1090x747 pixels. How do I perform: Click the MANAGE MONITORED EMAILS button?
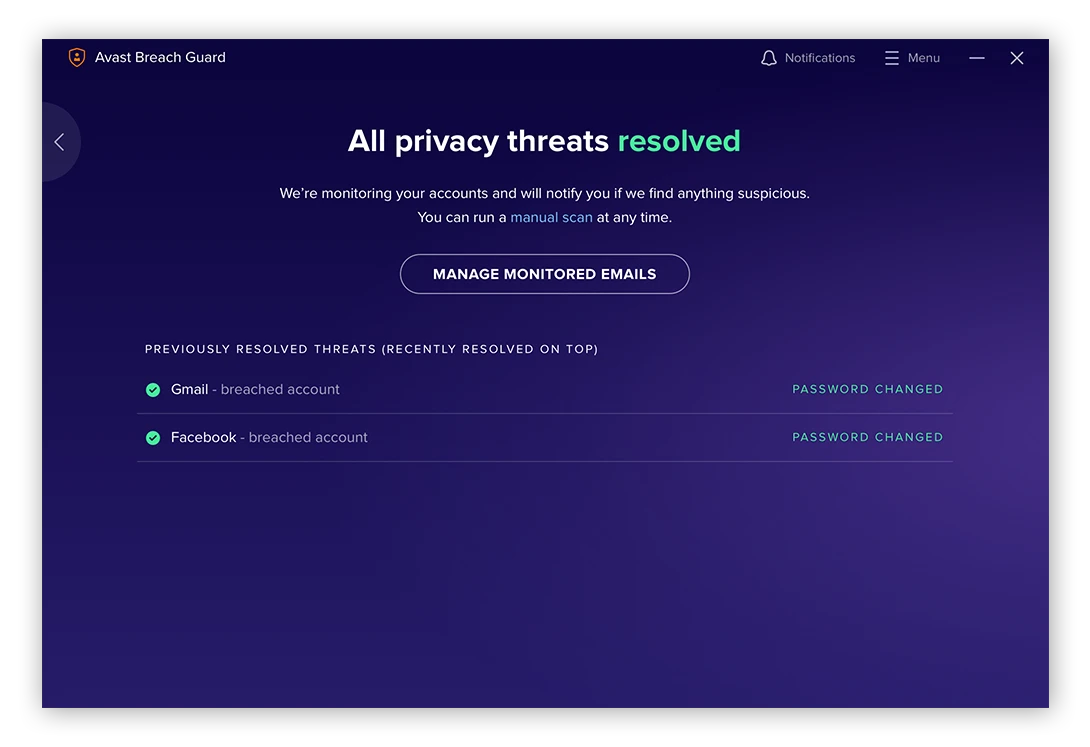tap(544, 273)
